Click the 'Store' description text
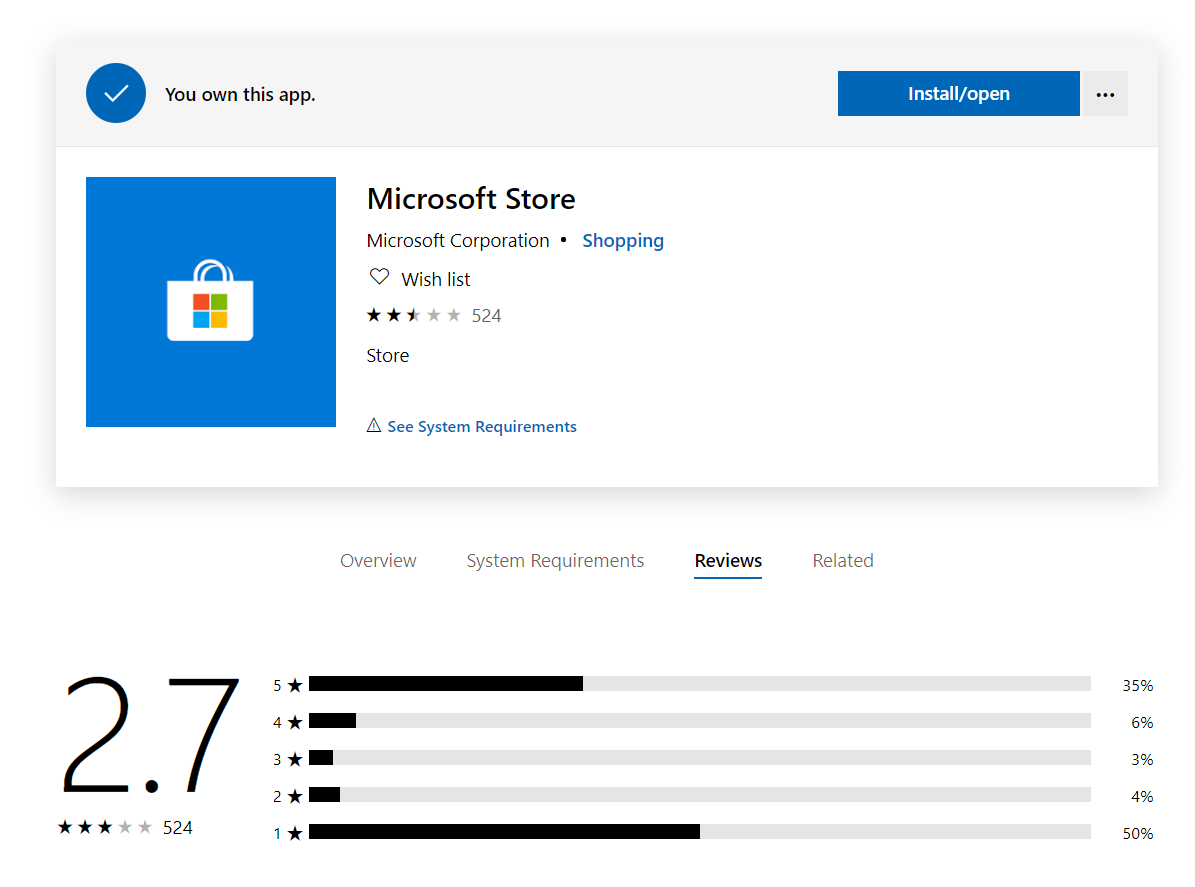The width and height of the screenshot is (1195, 887). click(x=387, y=356)
